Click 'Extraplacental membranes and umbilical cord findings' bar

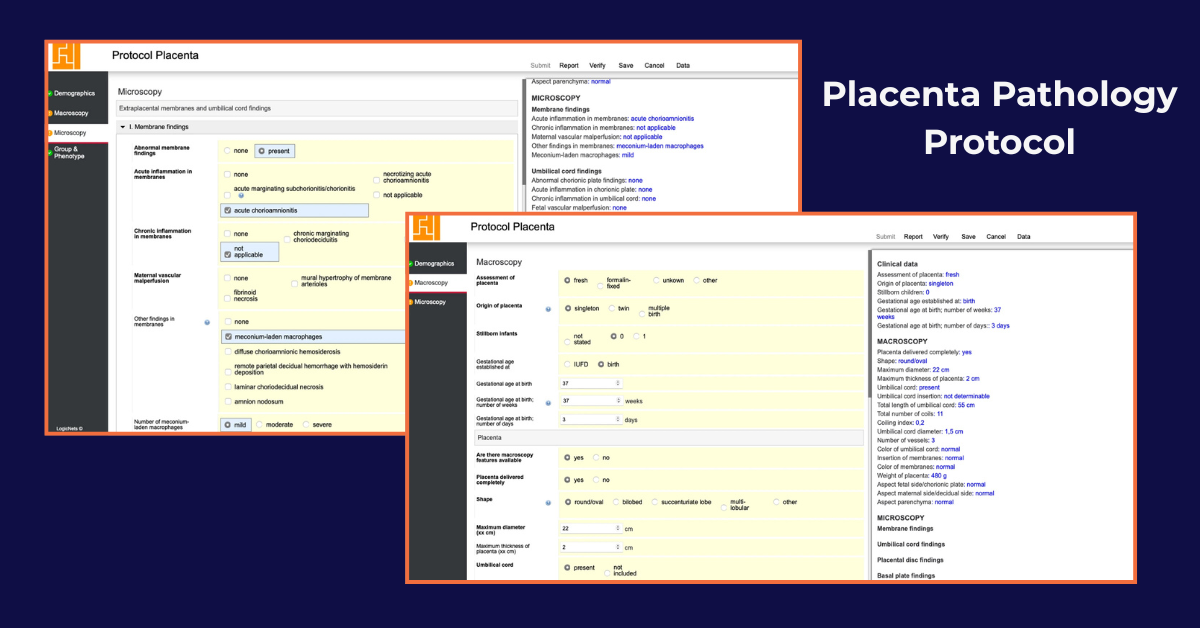316,107
